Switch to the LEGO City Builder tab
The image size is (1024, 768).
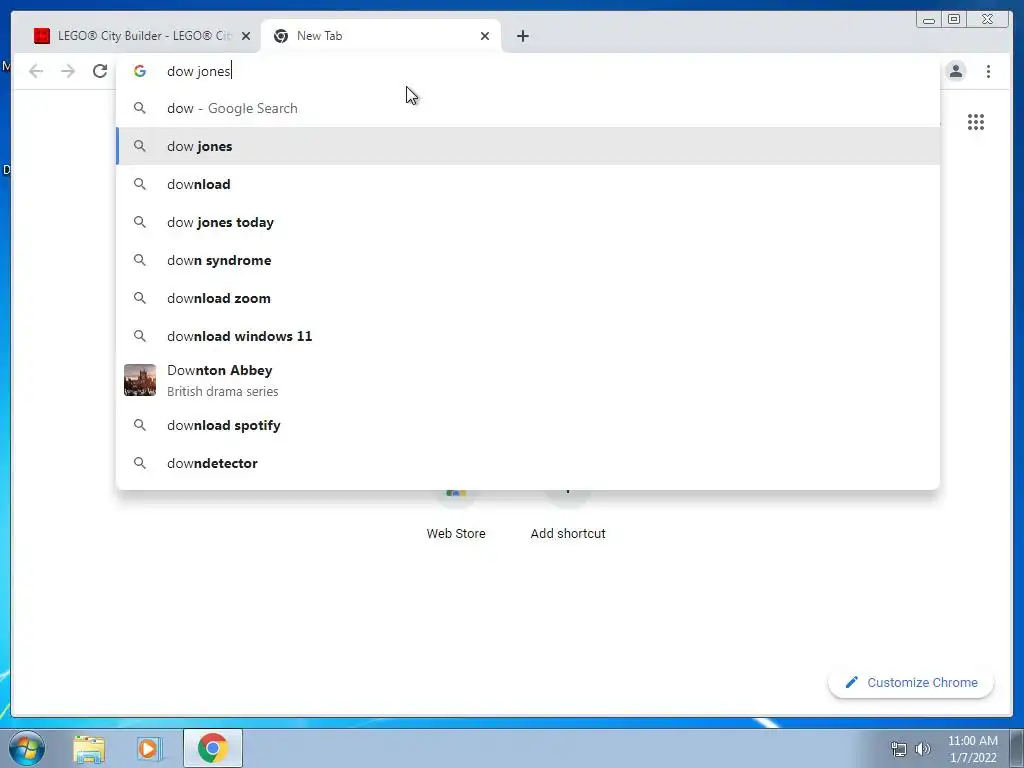(x=142, y=36)
